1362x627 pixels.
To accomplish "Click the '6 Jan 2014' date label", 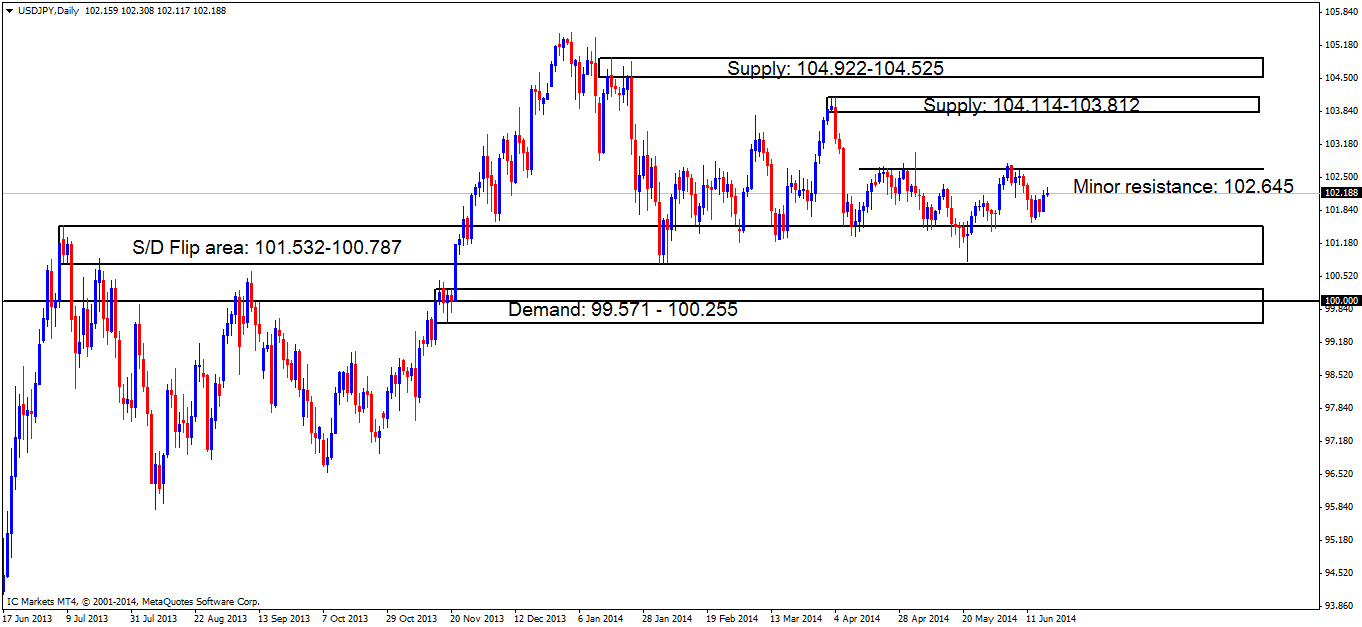I will pos(600,619).
